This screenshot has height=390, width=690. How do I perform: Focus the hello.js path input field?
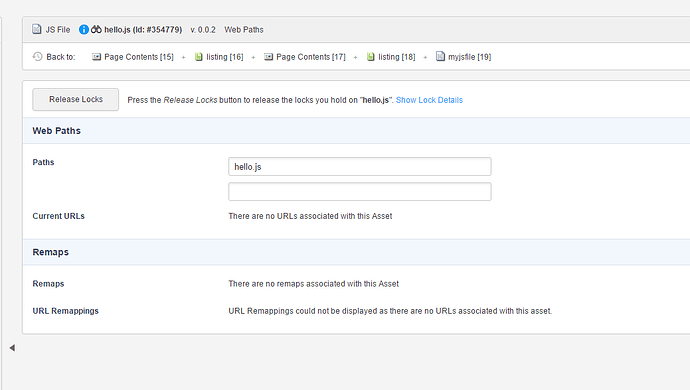[360, 167]
